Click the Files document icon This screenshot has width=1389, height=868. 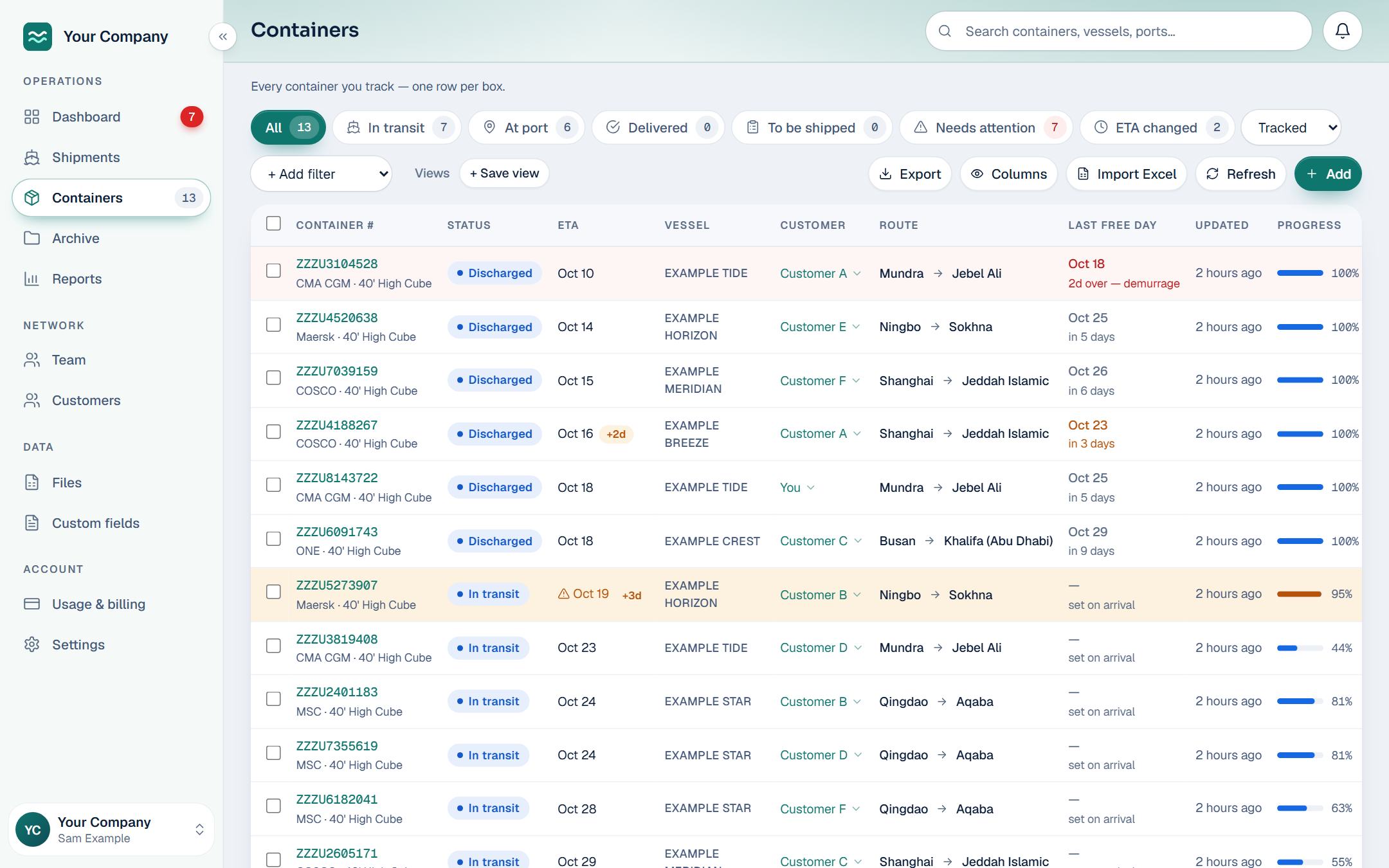pyautogui.click(x=32, y=483)
